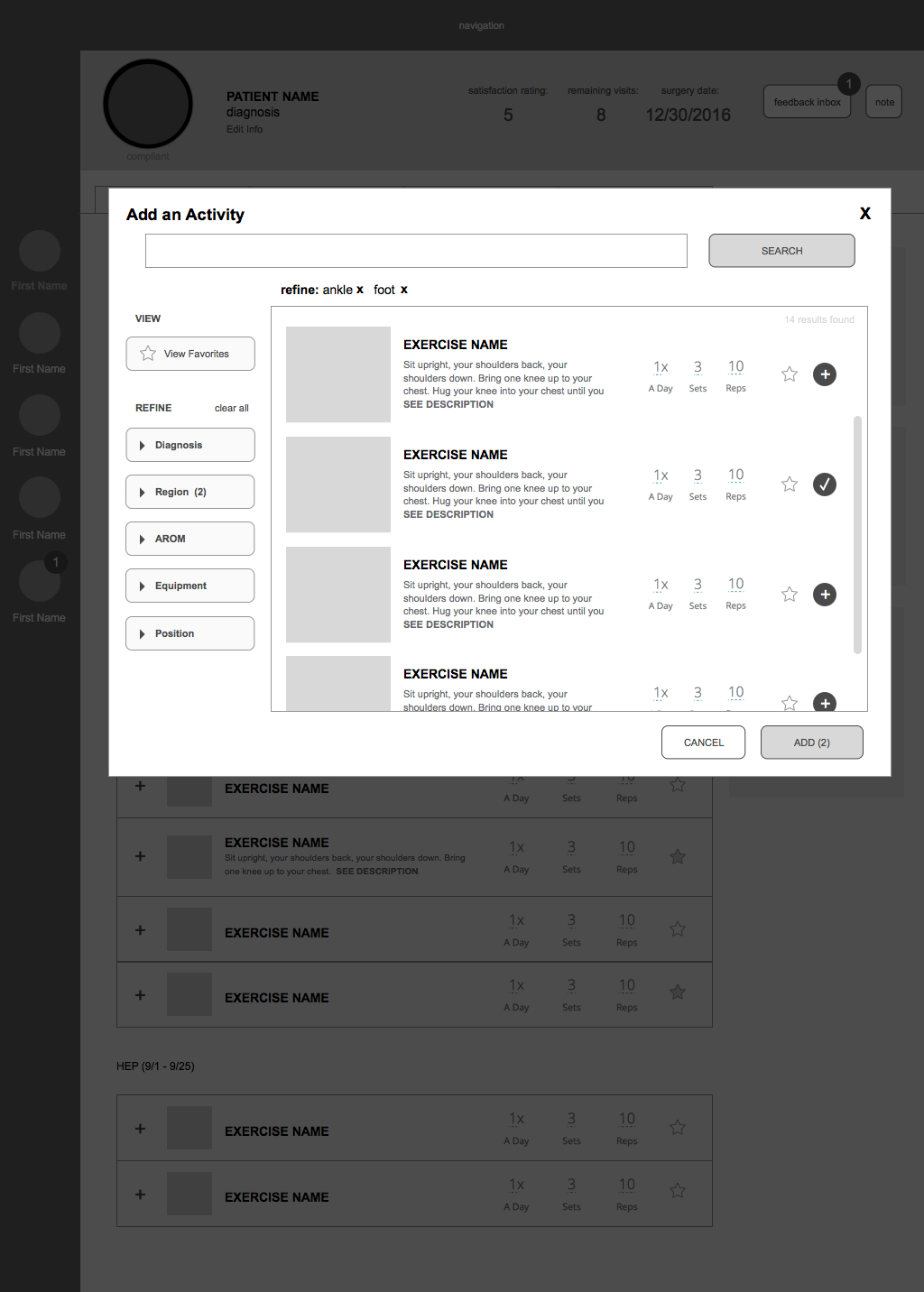Viewport: 924px width, 1292px height.
Task: Click the SEARCH button
Action: (781, 251)
